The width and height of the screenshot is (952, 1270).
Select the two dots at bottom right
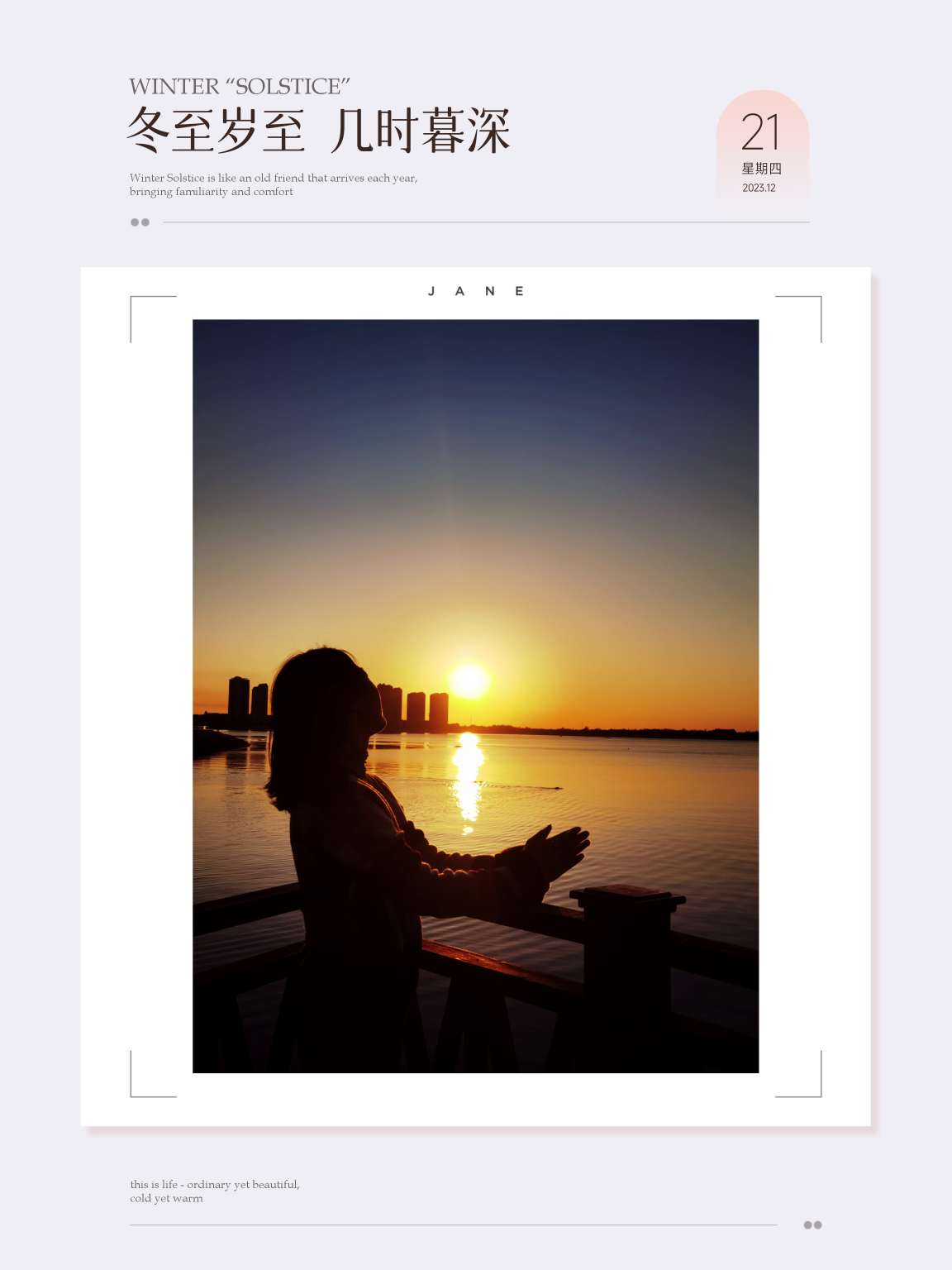coord(812,1225)
